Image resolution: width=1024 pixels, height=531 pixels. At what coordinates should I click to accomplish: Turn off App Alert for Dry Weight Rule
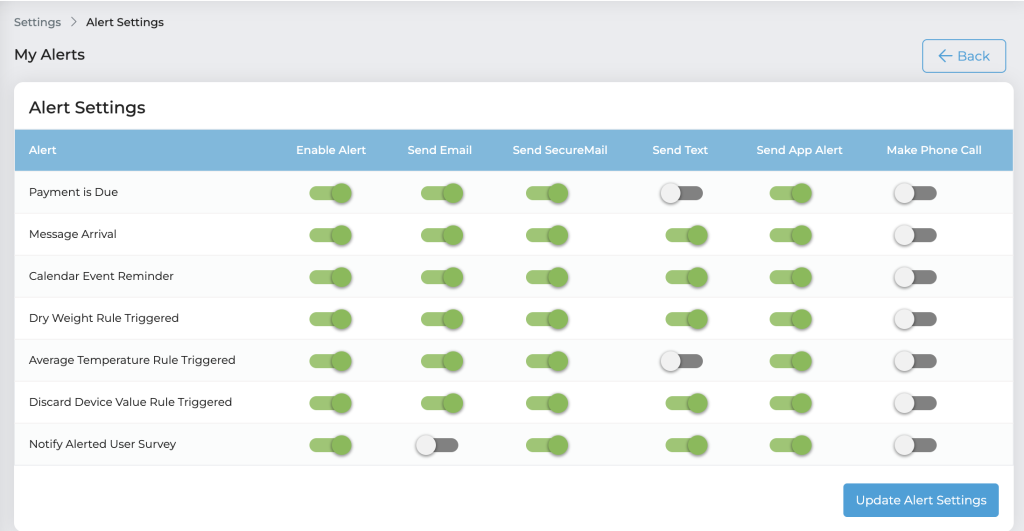click(x=791, y=319)
